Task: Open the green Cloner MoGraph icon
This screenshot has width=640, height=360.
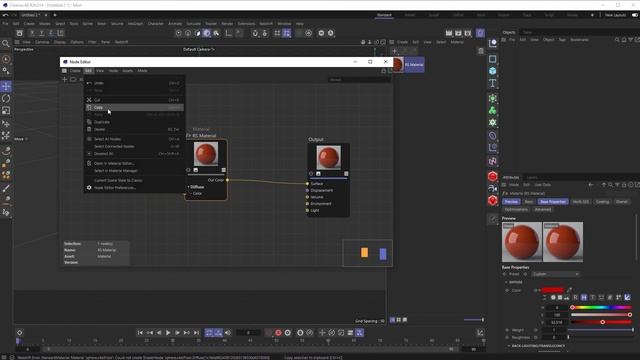Action: pos(493,110)
